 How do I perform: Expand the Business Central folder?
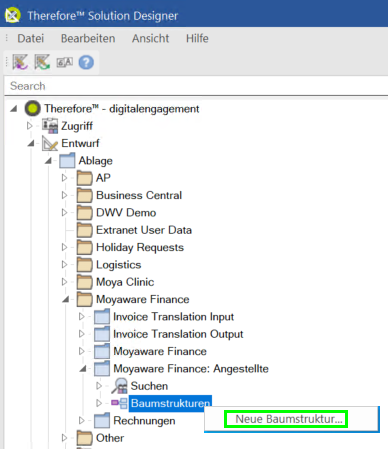coord(64,195)
